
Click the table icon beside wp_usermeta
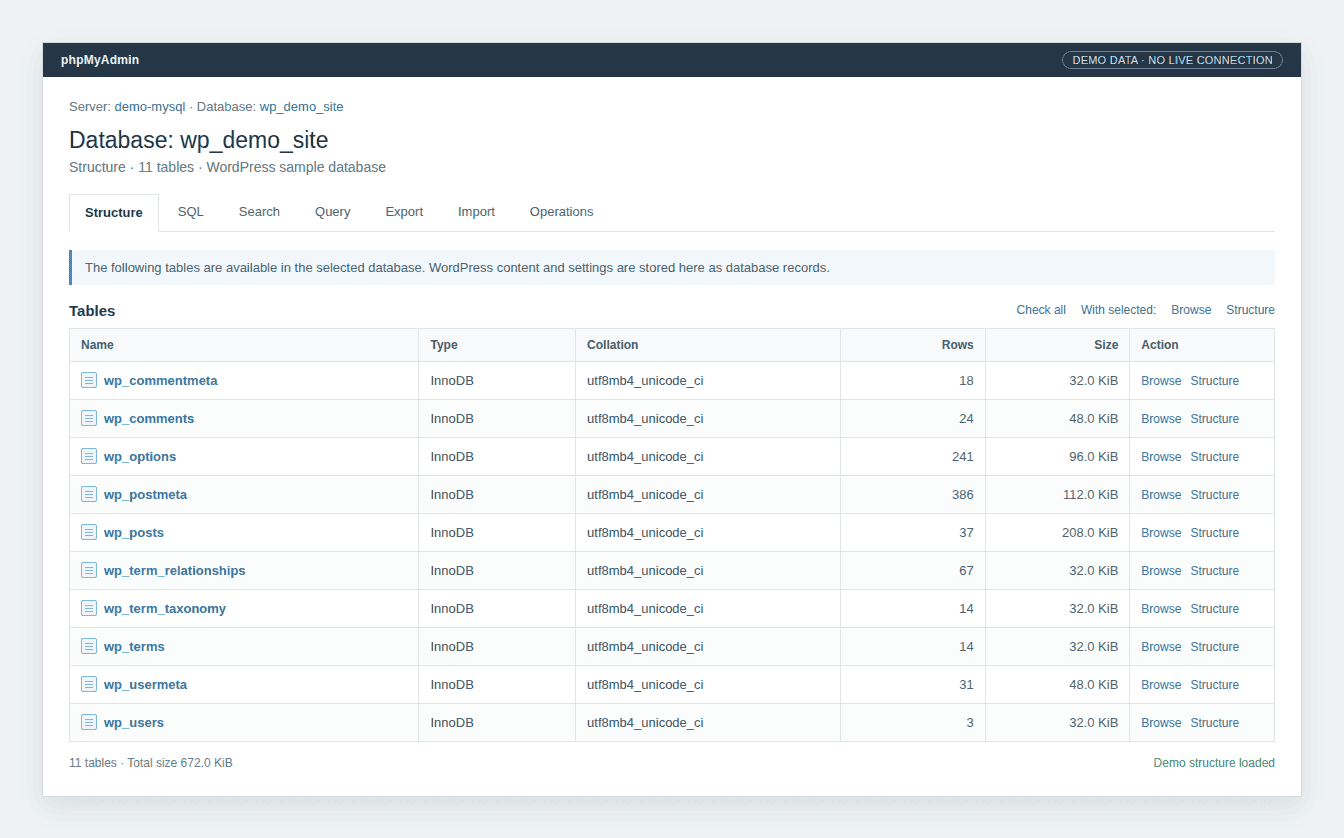click(x=89, y=684)
